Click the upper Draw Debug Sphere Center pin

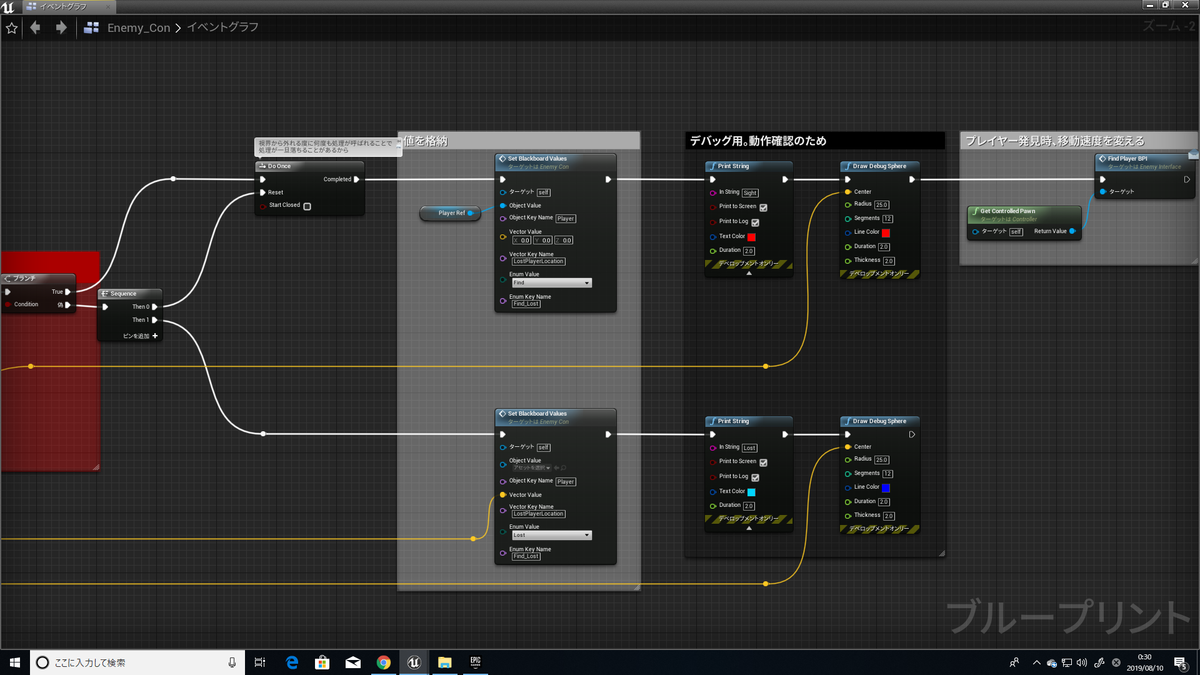pos(847,192)
